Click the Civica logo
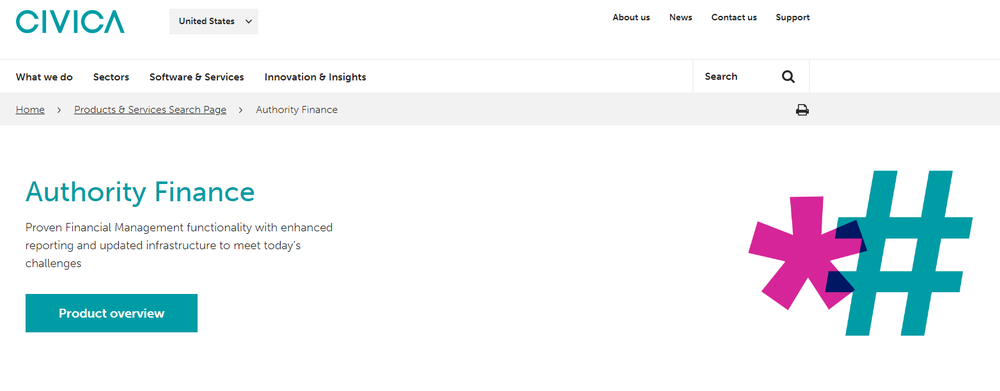Image resolution: width=1000 pixels, height=391 pixels. tap(70, 21)
